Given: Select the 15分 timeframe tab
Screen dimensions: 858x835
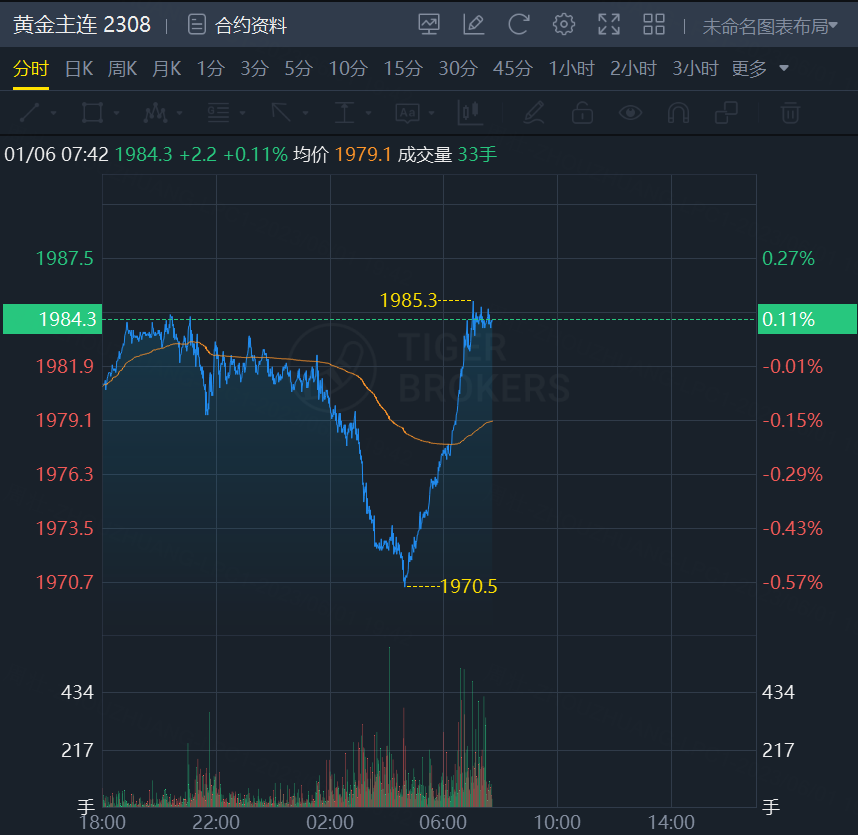Looking at the screenshot, I should [403, 69].
